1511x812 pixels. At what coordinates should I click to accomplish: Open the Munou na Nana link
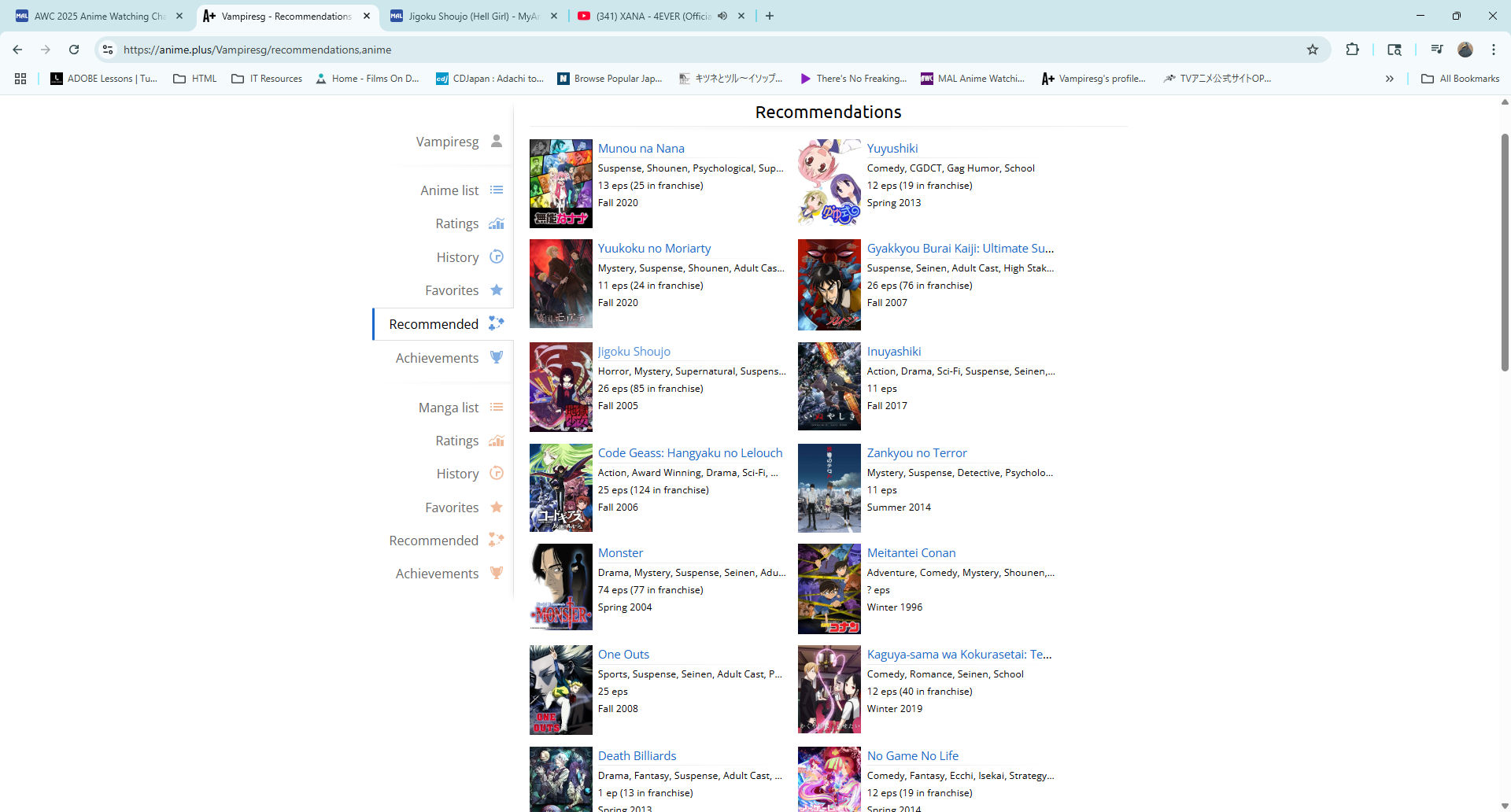[x=641, y=149]
